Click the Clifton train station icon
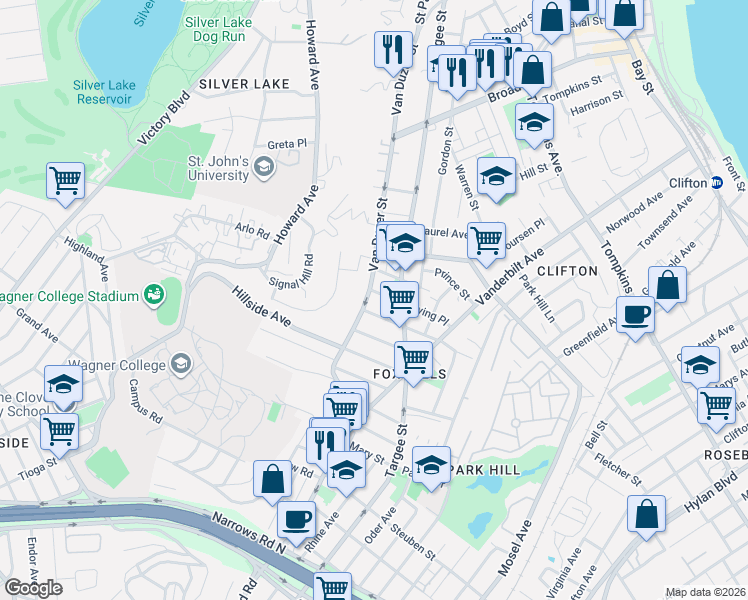 (x=717, y=183)
